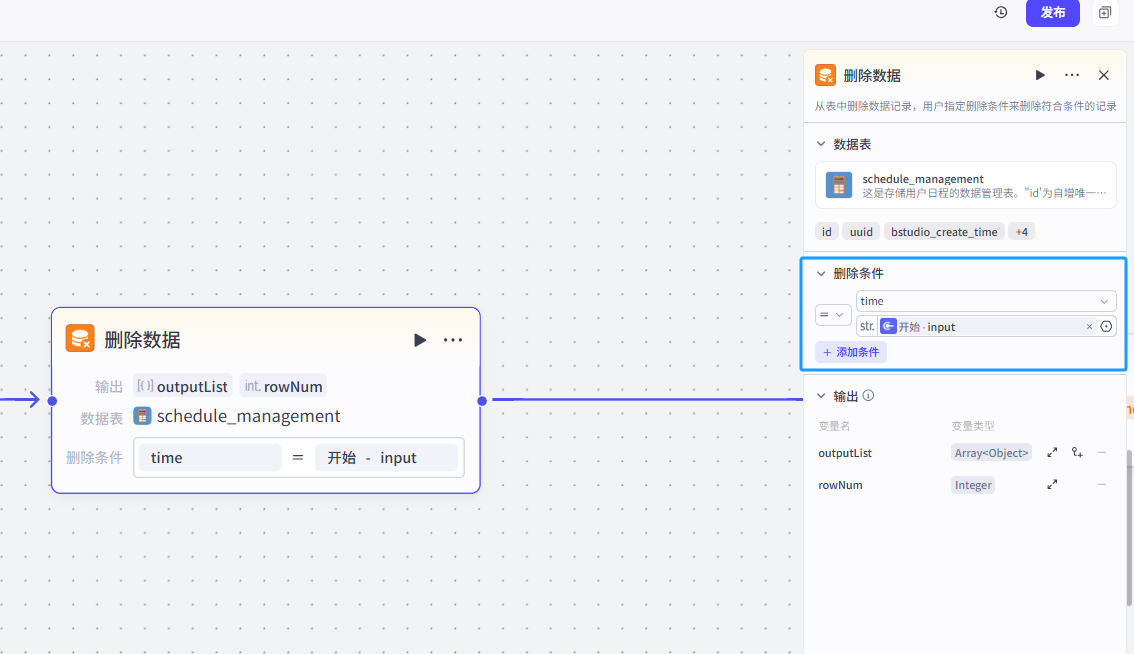The height and width of the screenshot is (654, 1134).
Task: Open more options on canvas 删除数据 node
Action: coord(453,340)
